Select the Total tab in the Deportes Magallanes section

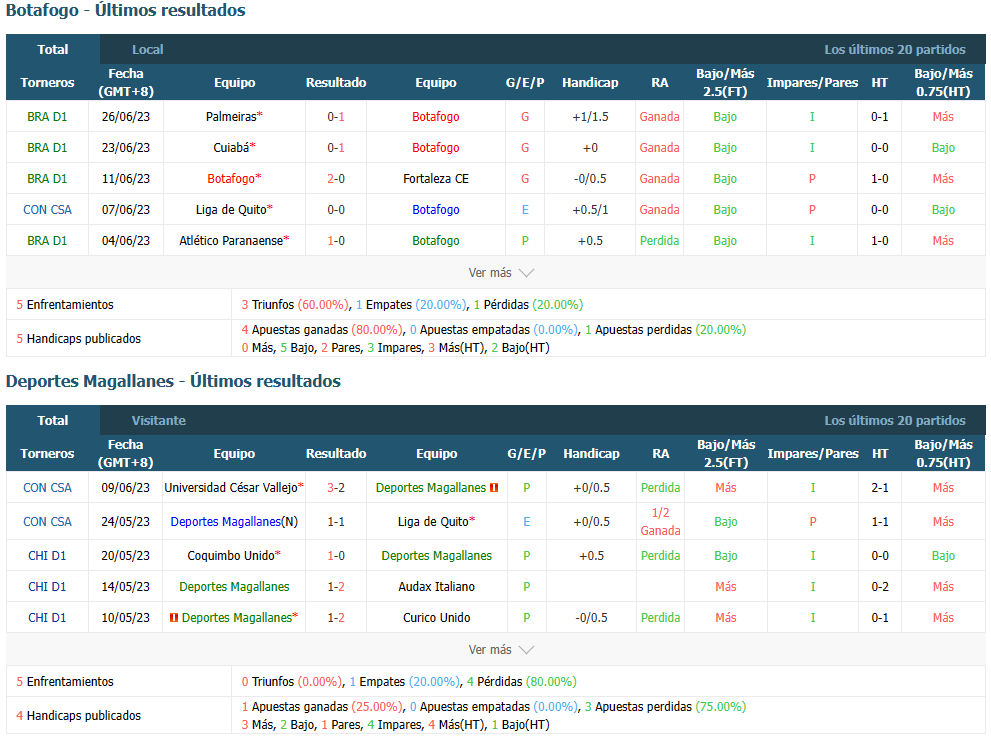coord(53,420)
